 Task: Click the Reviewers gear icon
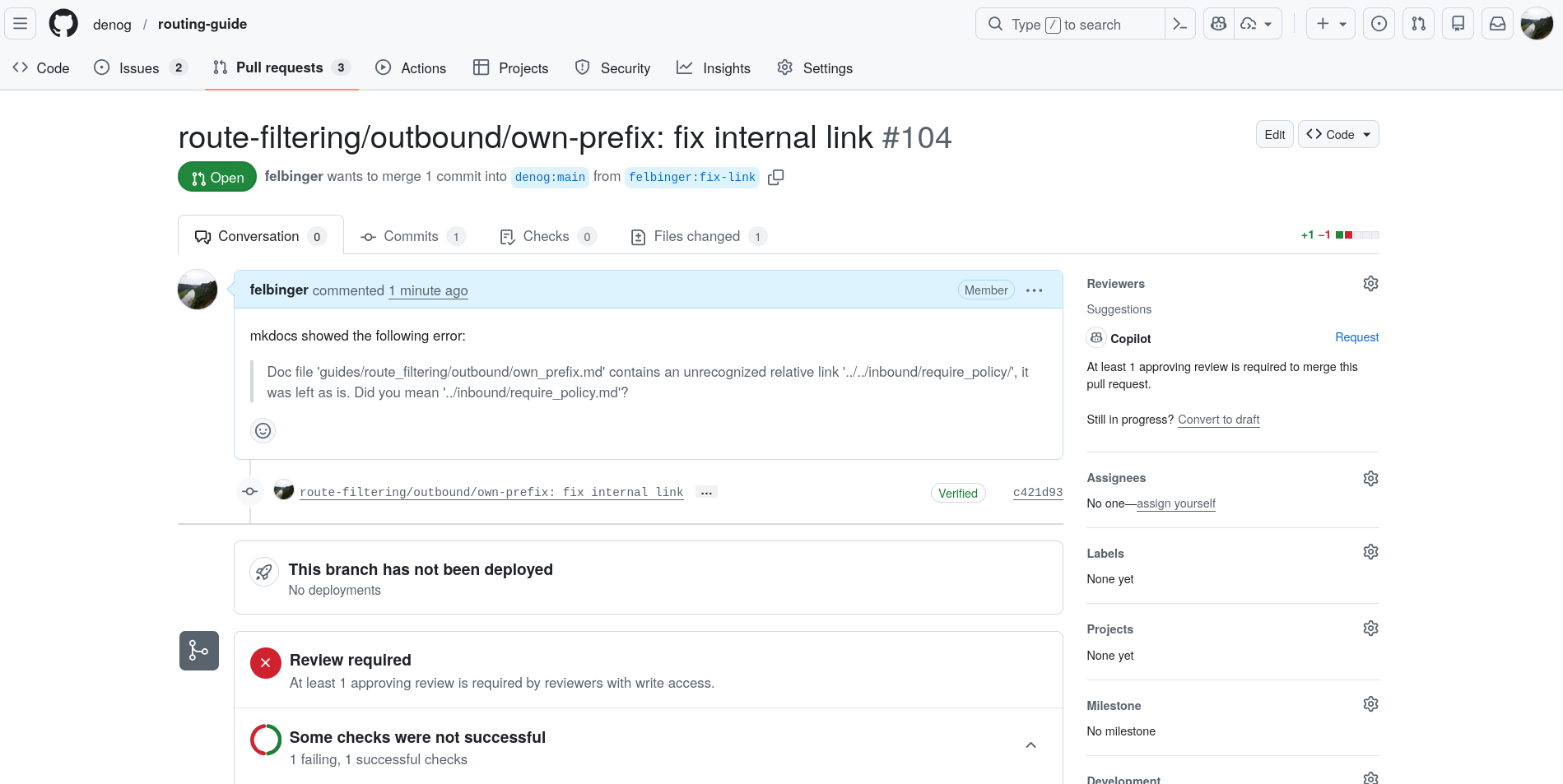pyautogui.click(x=1370, y=284)
